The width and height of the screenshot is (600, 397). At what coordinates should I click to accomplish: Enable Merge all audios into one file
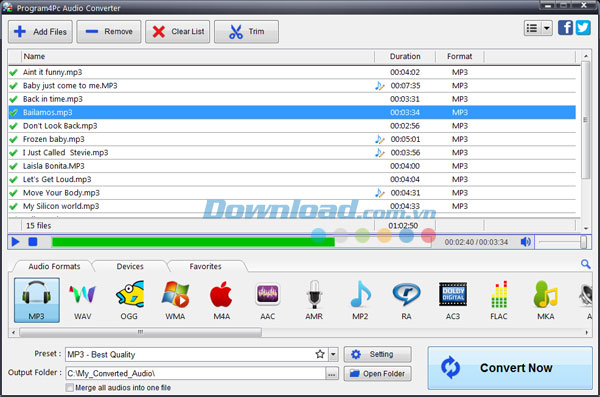tap(70, 387)
